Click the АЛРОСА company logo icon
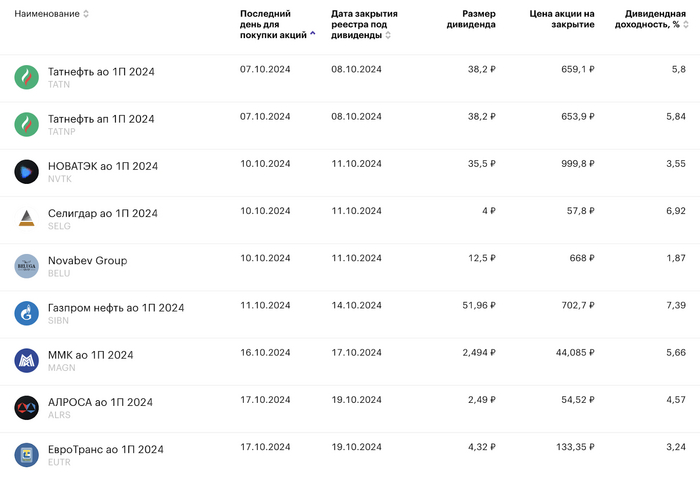 (x=26, y=407)
